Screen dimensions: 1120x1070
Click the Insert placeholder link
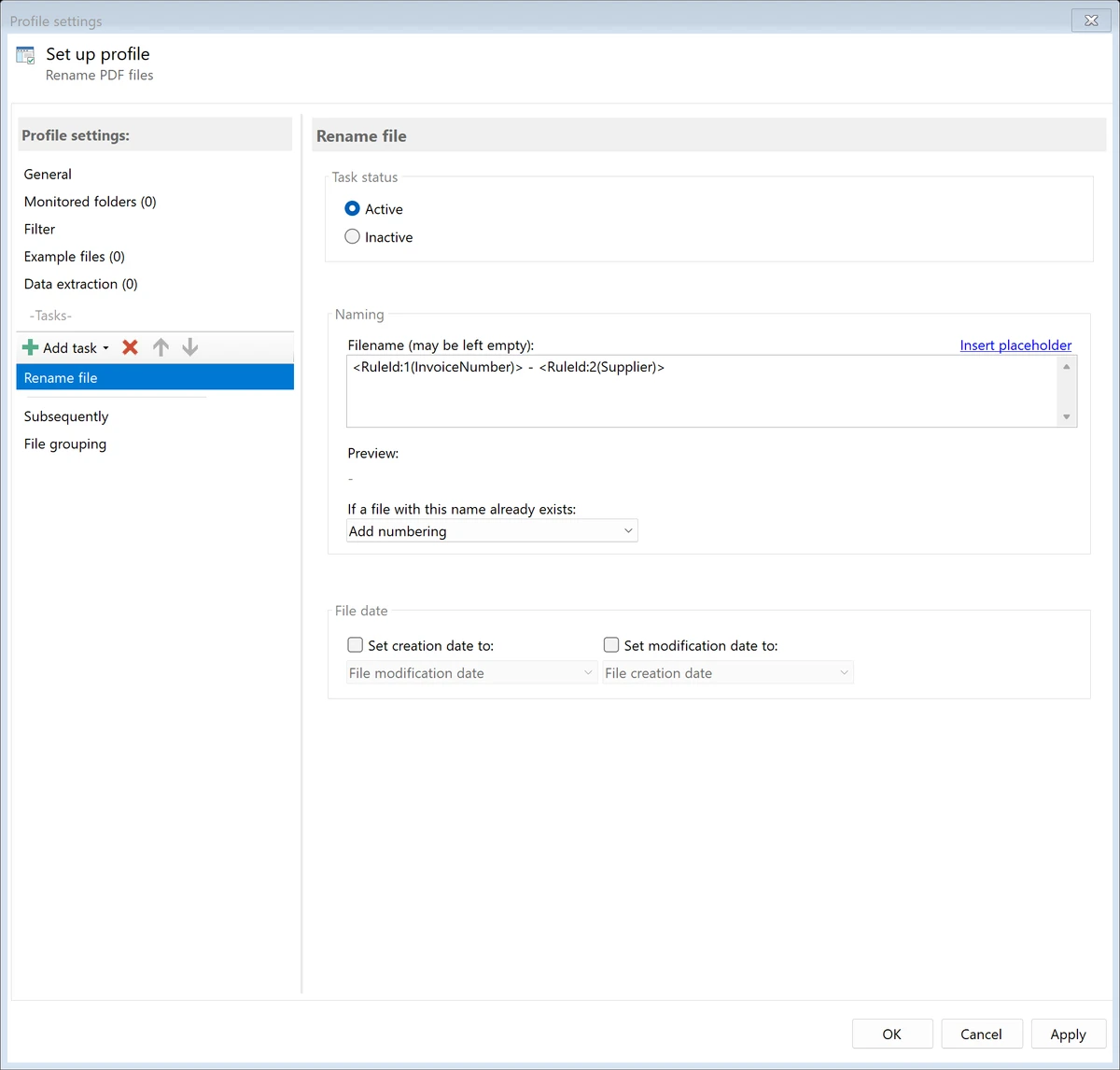click(x=1015, y=345)
